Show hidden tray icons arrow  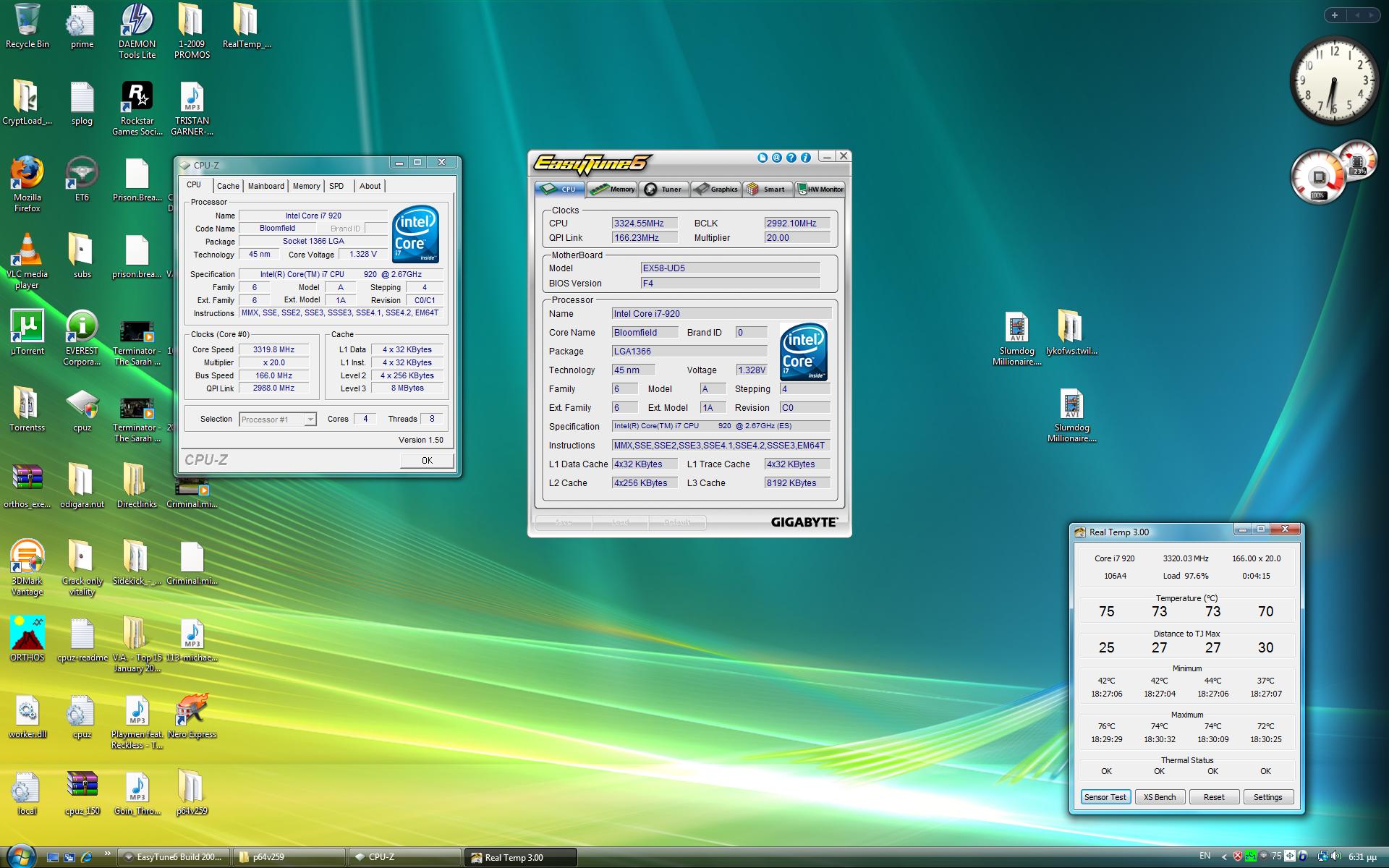(x=1224, y=856)
